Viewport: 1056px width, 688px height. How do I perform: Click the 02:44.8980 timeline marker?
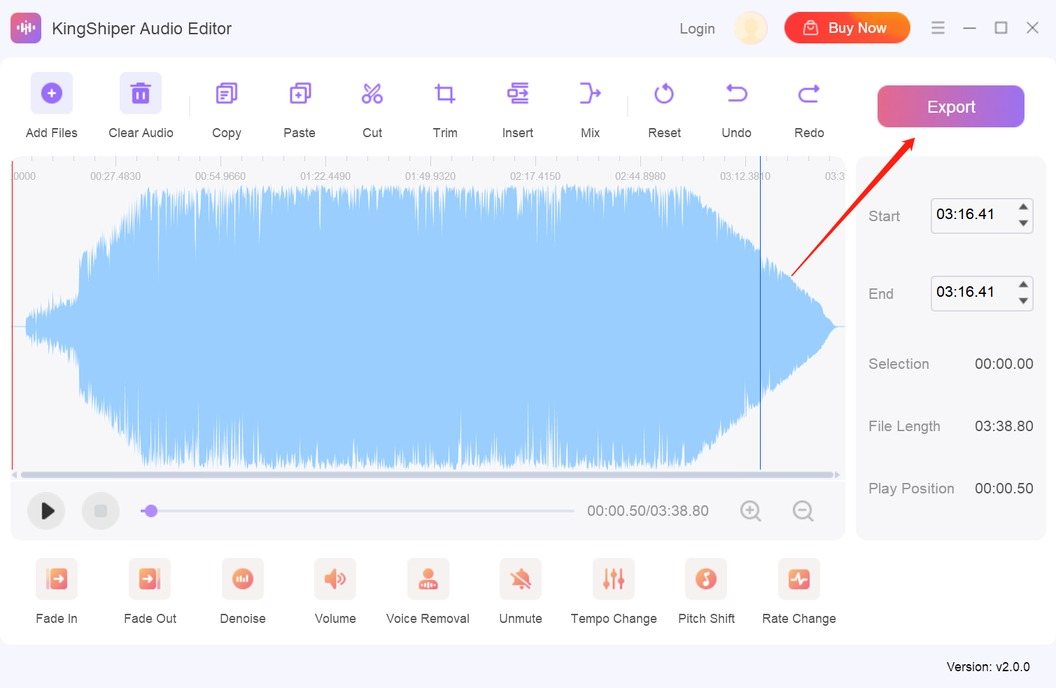click(640, 176)
